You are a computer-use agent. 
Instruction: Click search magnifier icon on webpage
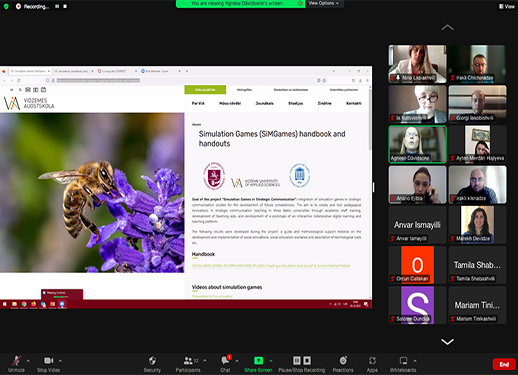pos(20,90)
